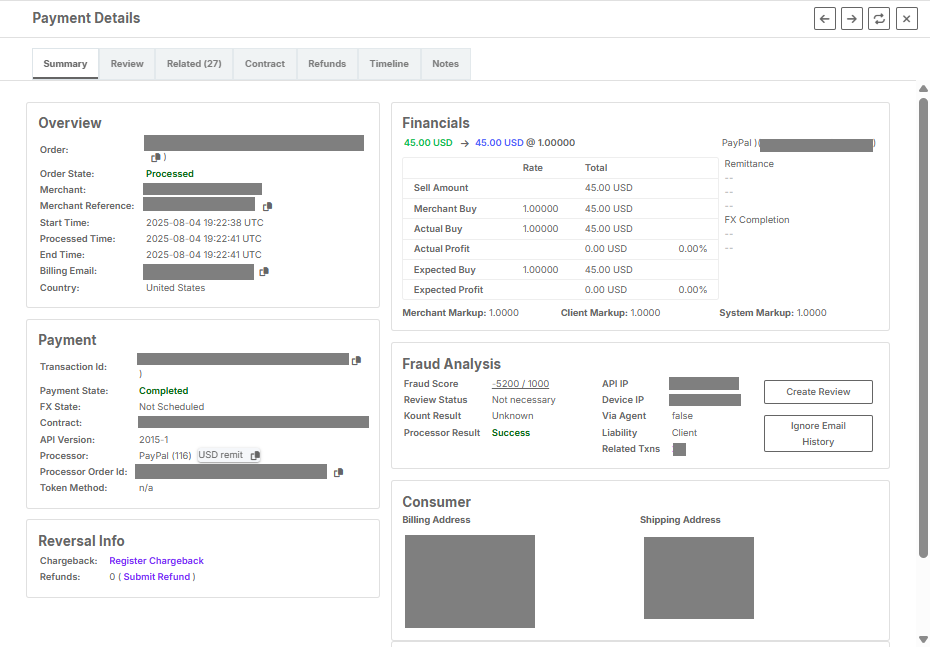
Task: Refresh the payment details via the refresh icon
Action: [878, 18]
